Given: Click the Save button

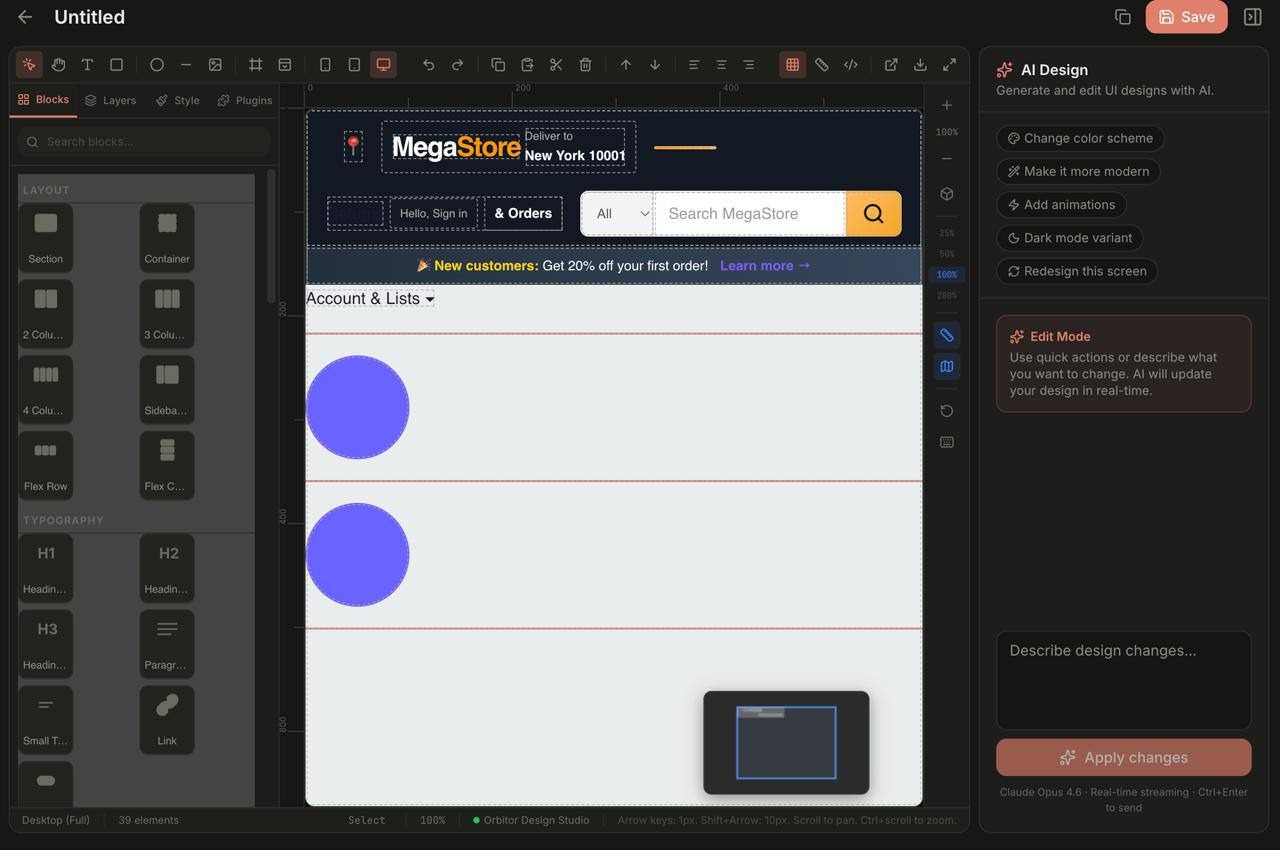Looking at the screenshot, I should pyautogui.click(x=1186, y=17).
